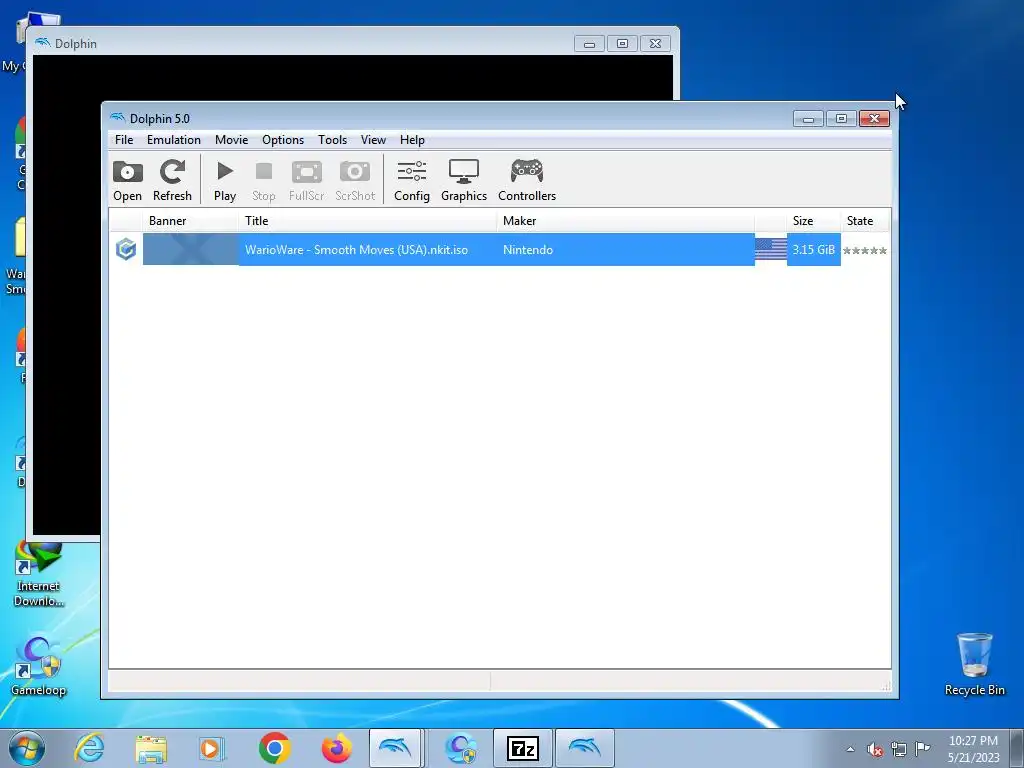Open the Gameloop taskbar icon
The image size is (1024, 768).
pyautogui.click(x=460, y=748)
